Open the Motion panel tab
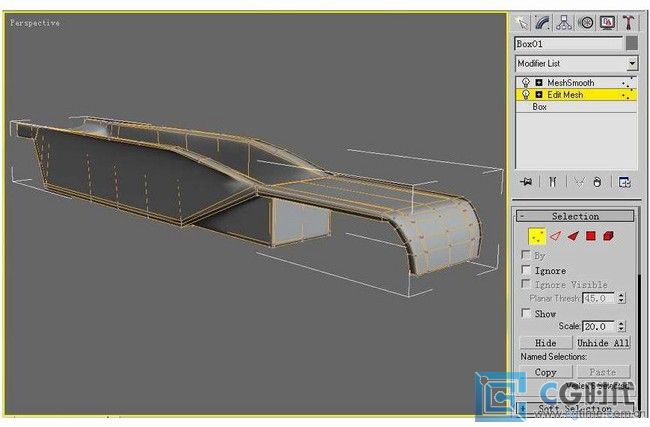This screenshot has width=650, height=427. tap(585, 23)
